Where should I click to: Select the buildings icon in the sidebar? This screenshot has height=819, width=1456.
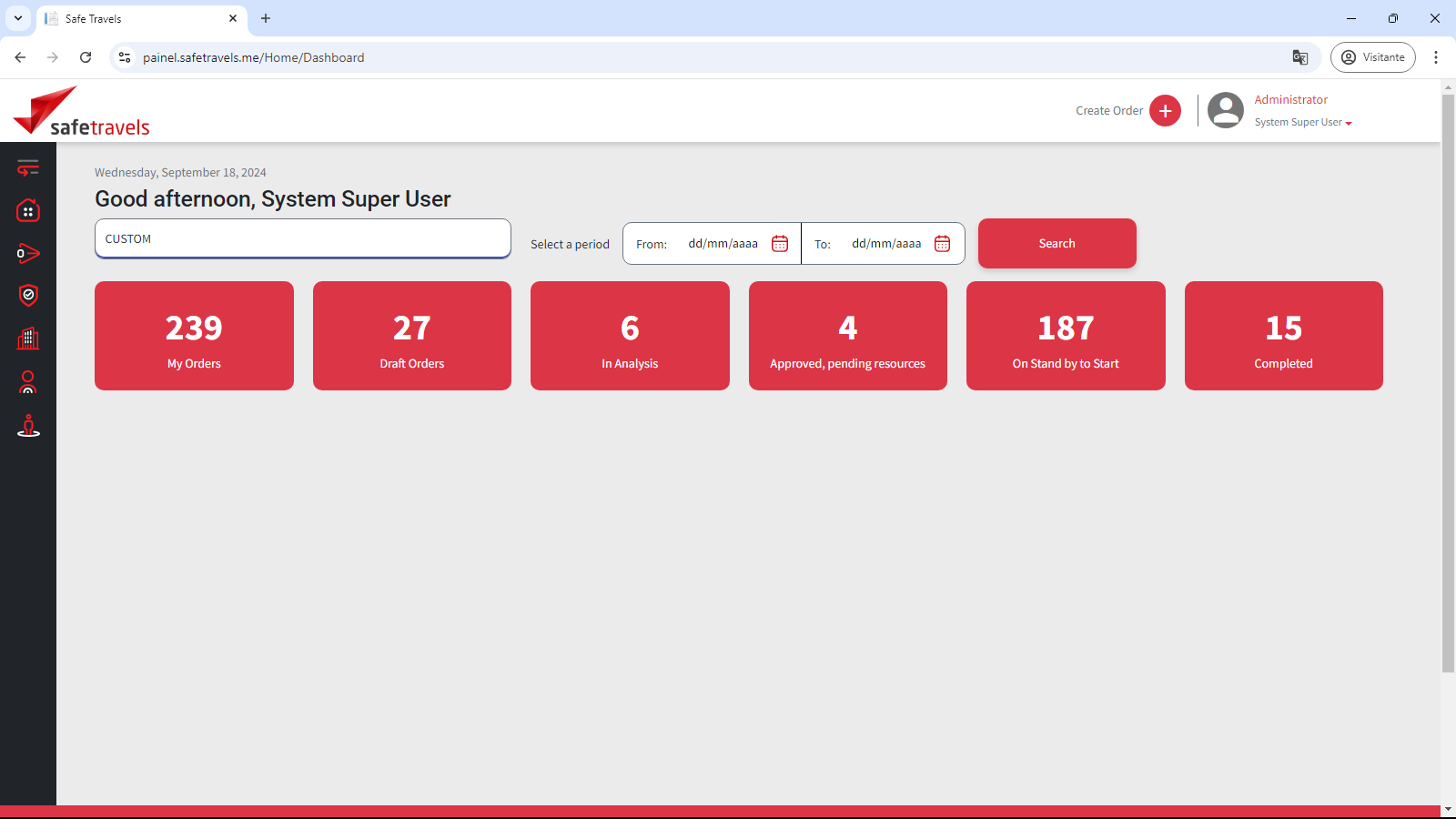tap(28, 339)
